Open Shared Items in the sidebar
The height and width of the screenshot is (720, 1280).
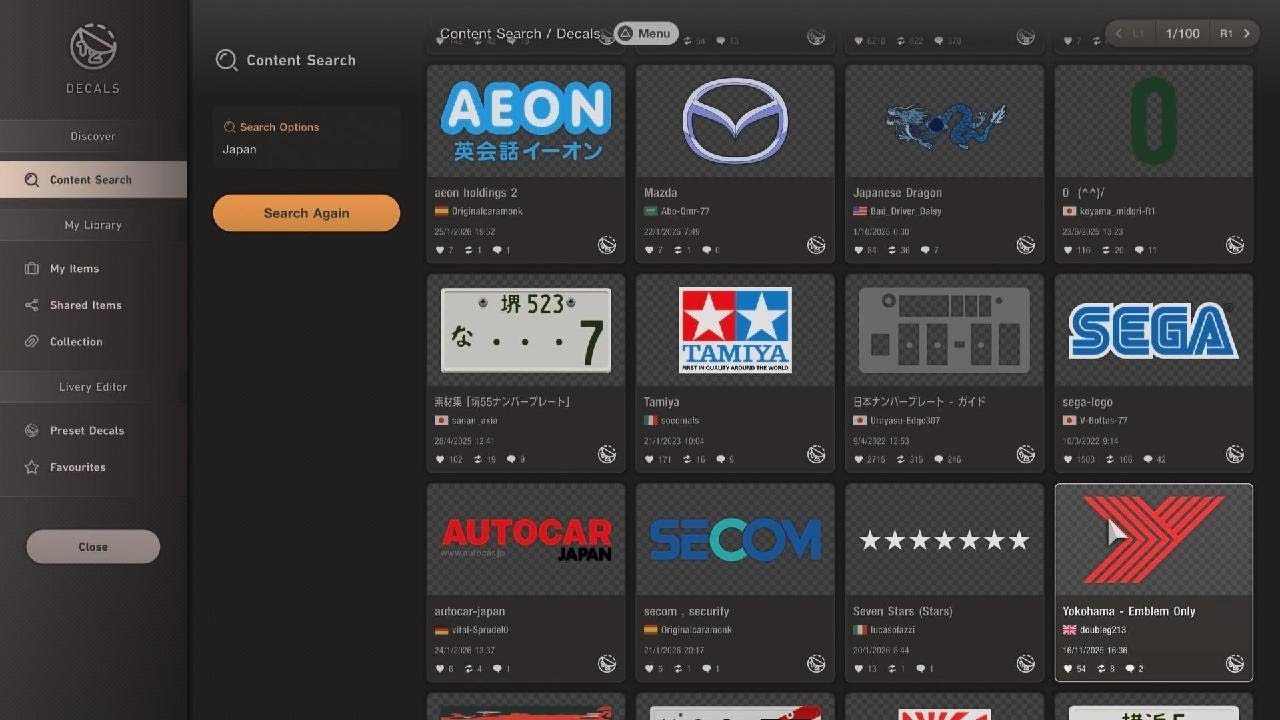click(x=93, y=305)
